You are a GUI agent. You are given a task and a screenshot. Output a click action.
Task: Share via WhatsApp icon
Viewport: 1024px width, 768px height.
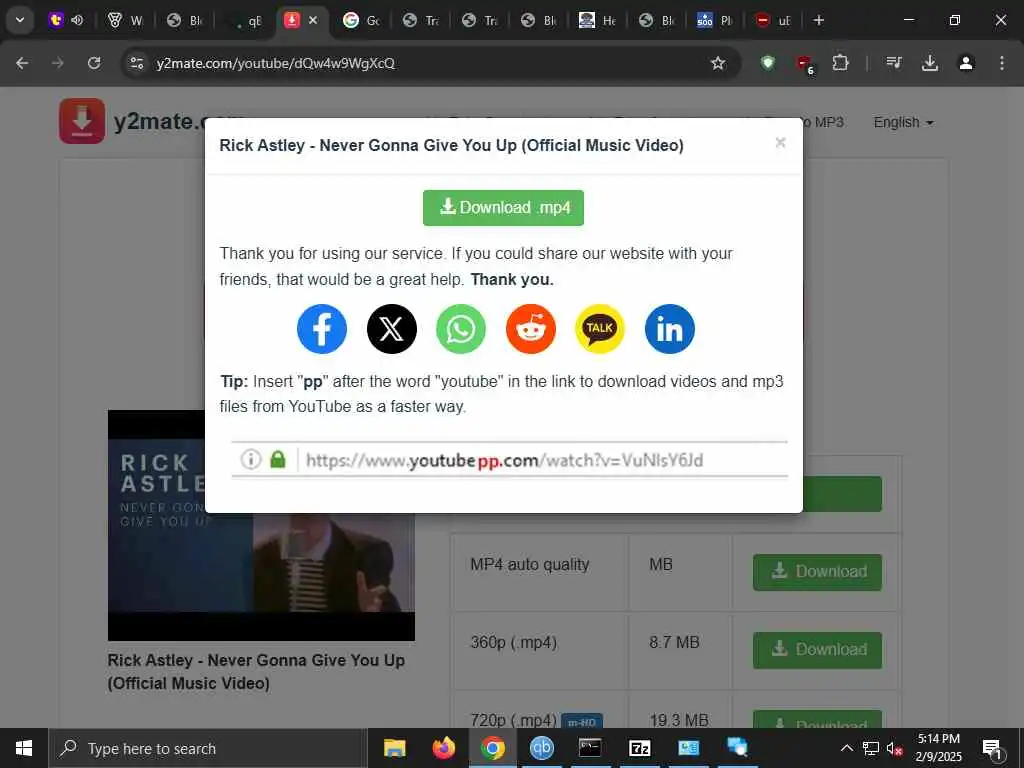click(x=460, y=328)
